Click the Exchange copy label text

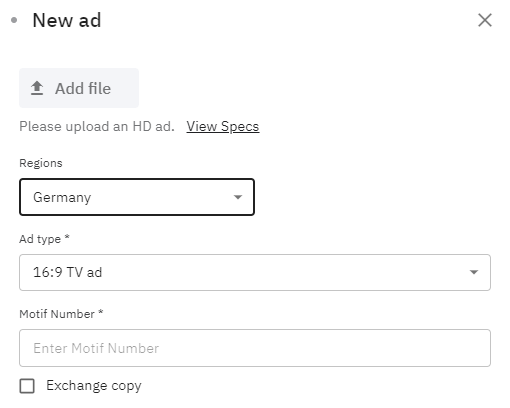94,386
